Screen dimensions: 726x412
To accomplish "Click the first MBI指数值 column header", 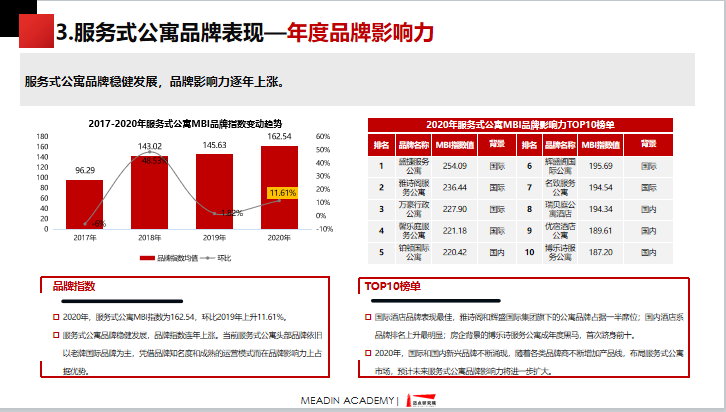I will (x=454, y=144).
